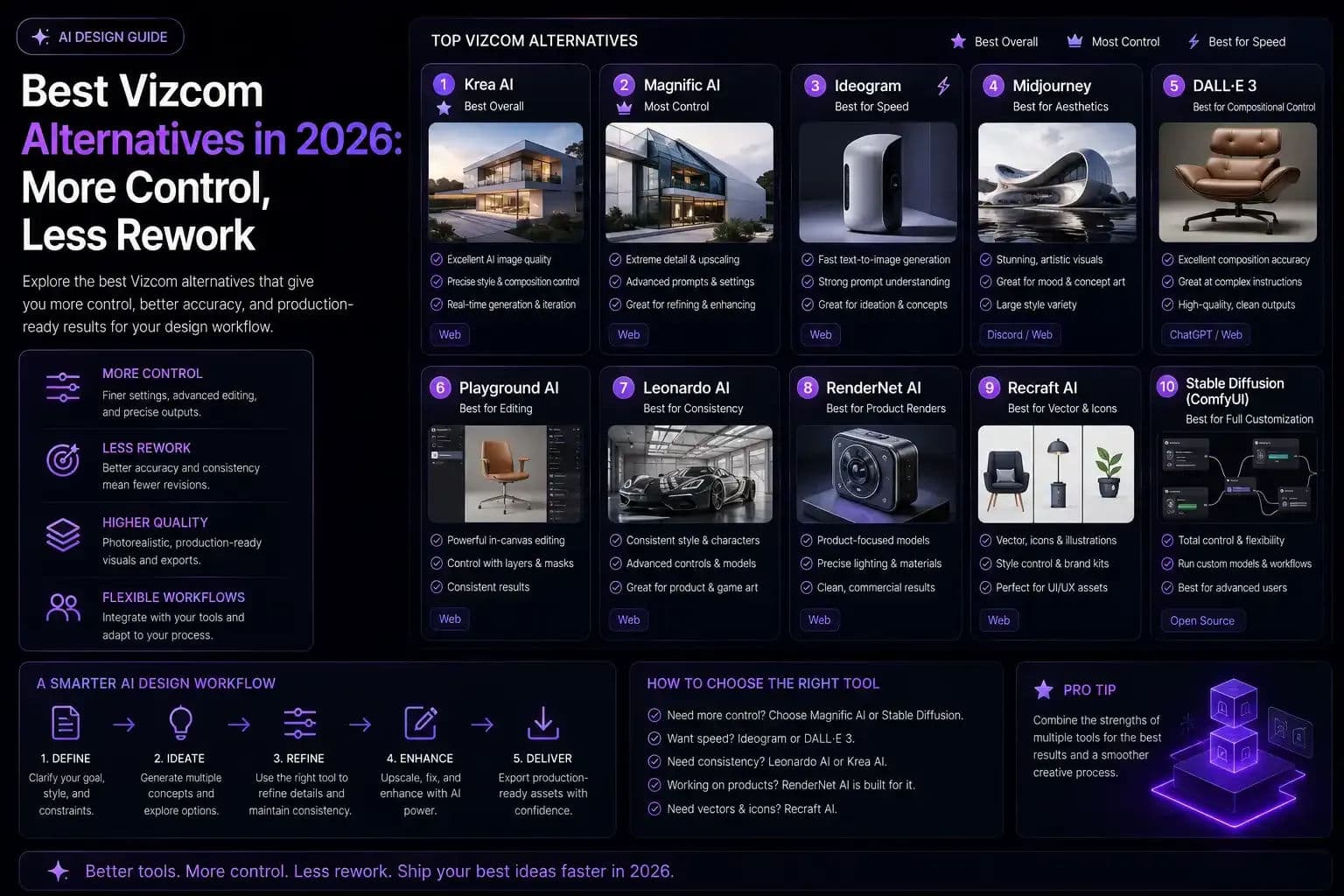
Task: Click the check beside Need vectors & icons
Action: tap(654, 808)
